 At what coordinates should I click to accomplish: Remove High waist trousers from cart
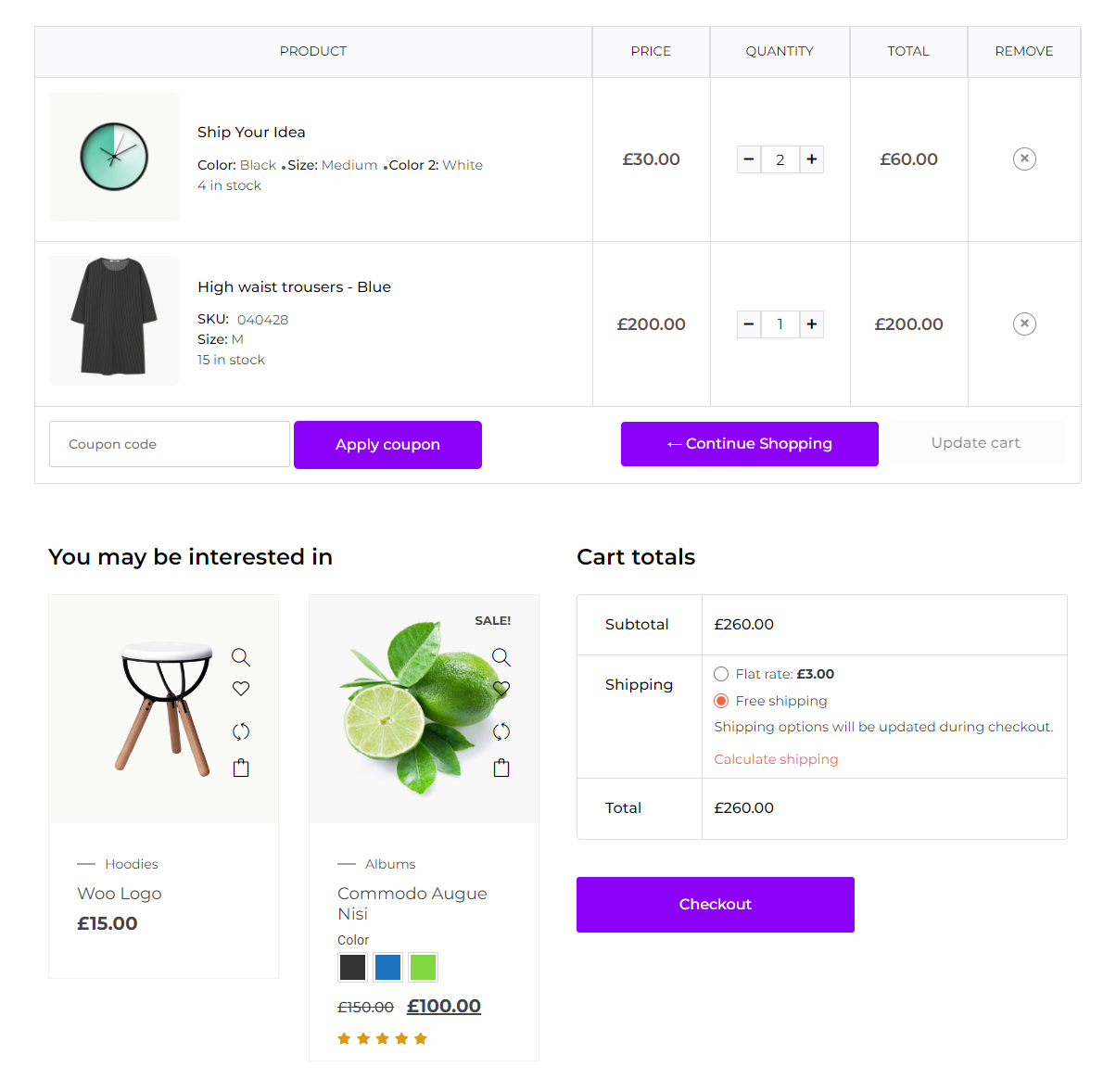[x=1024, y=324]
